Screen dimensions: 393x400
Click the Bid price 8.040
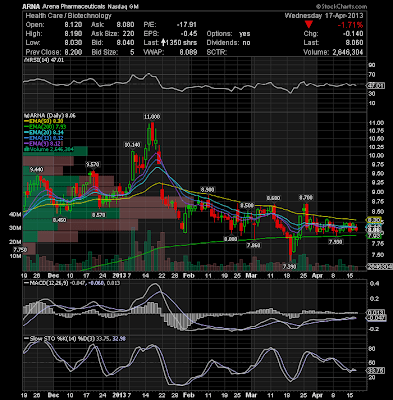click(x=125, y=43)
